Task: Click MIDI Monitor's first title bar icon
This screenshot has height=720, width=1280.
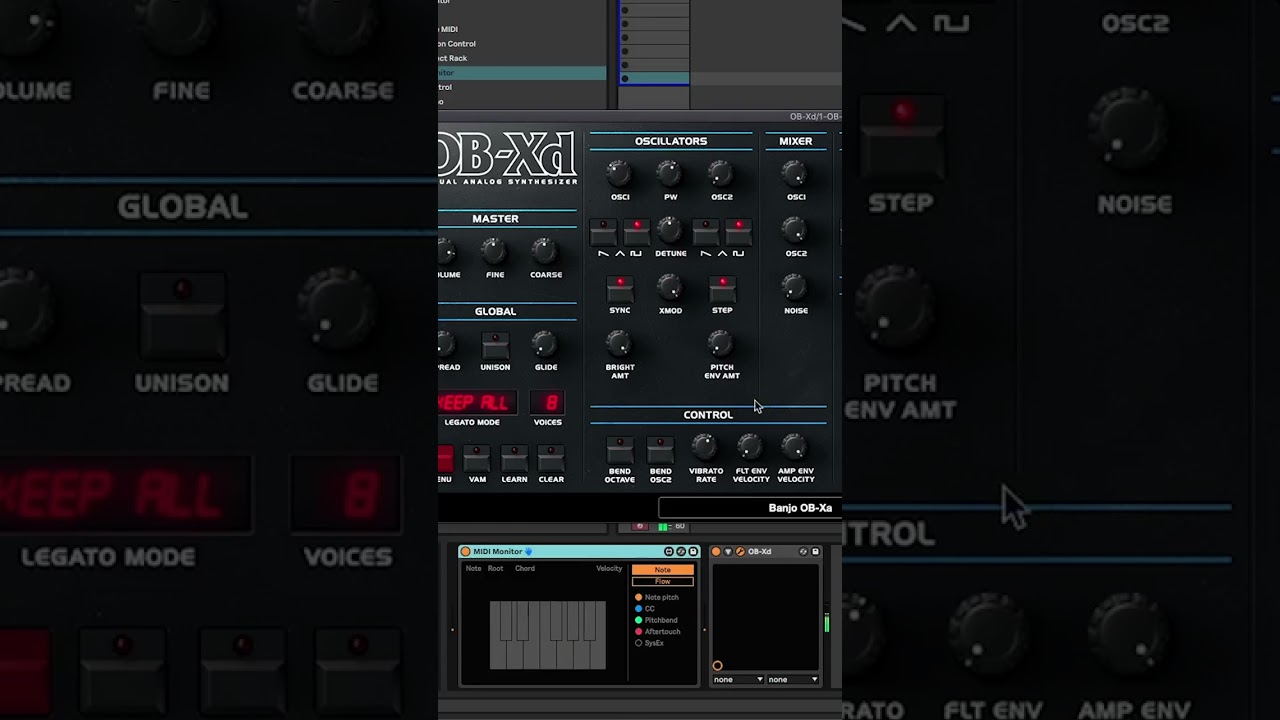Action: [x=669, y=552]
